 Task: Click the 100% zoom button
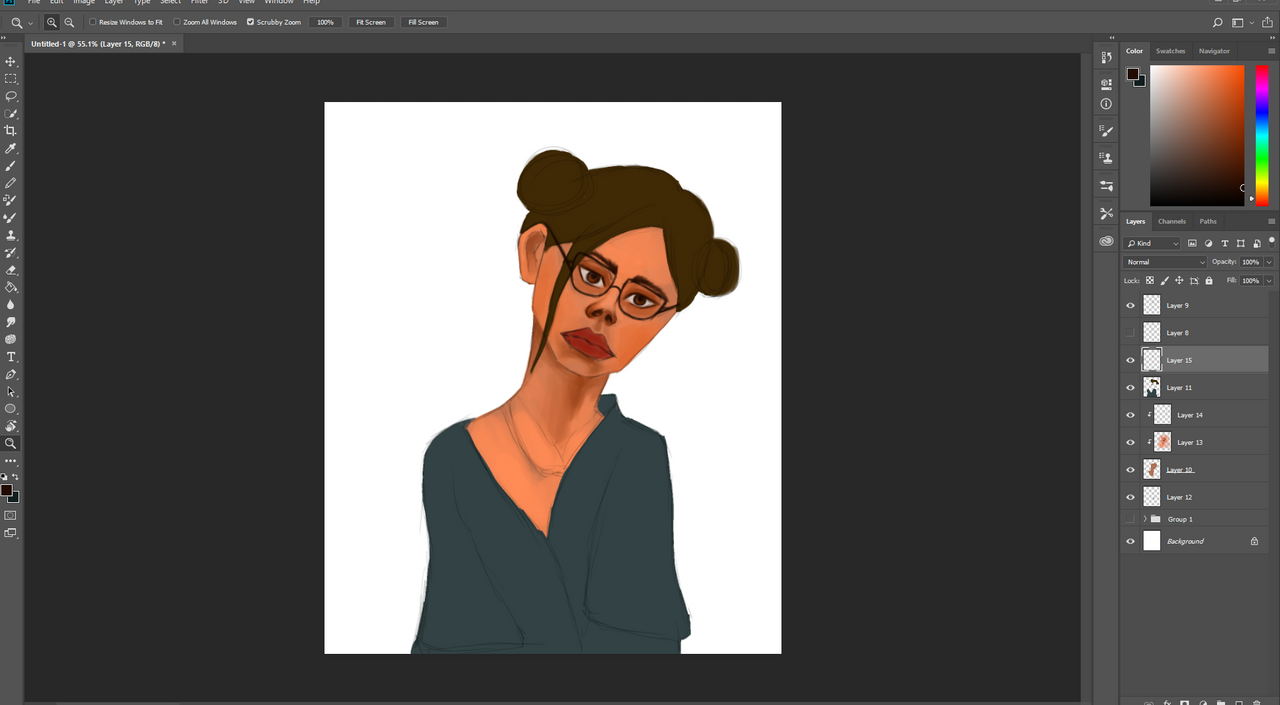tap(325, 22)
